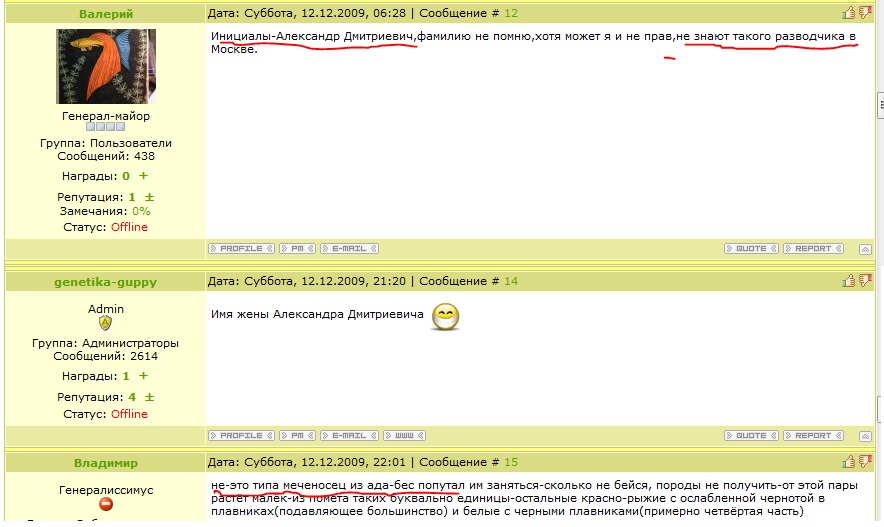Give thumbs up to message 12
The width and height of the screenshot is (884, 527).
[849, 12]
